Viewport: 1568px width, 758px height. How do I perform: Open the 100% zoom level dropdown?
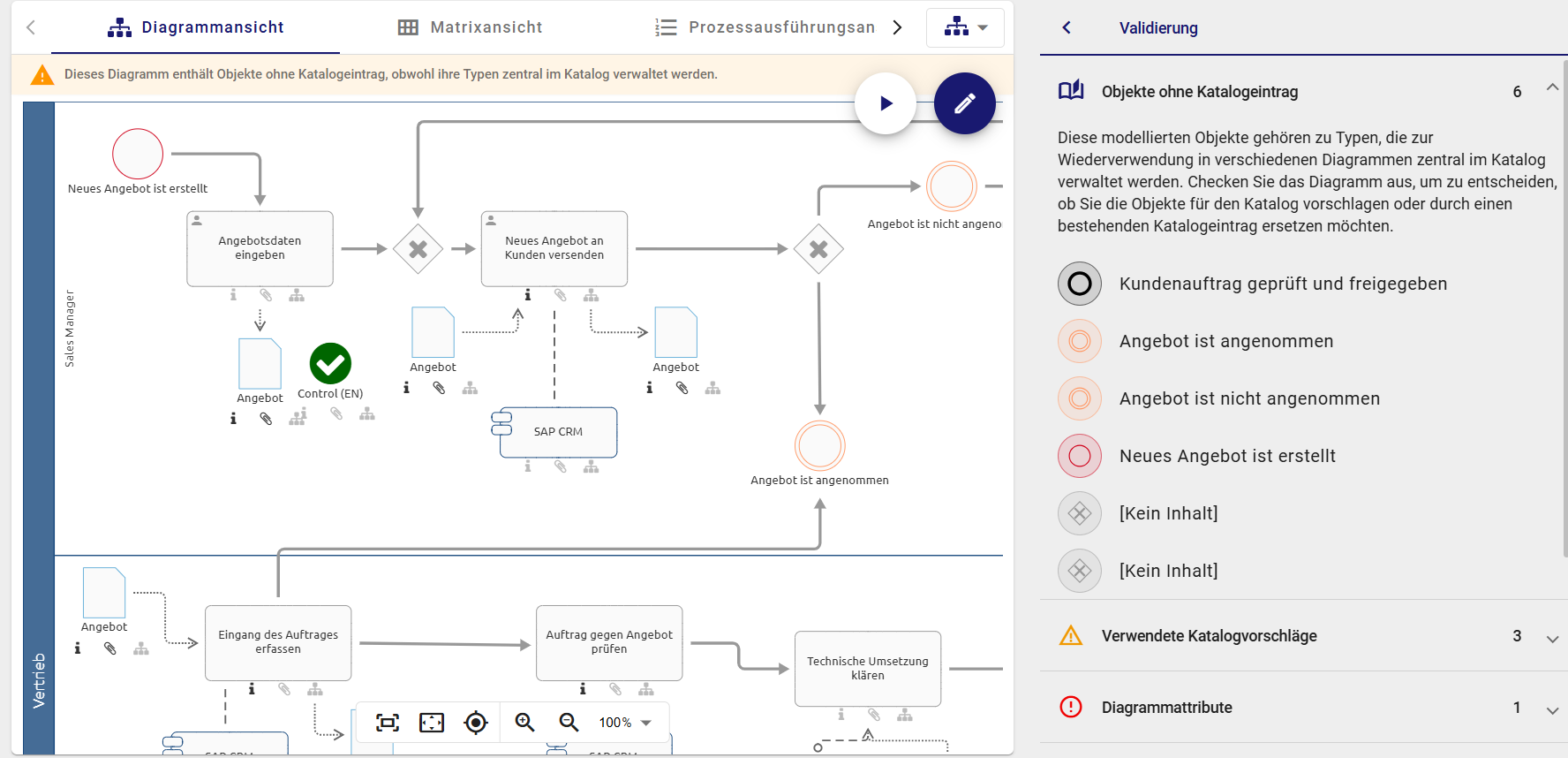click(x=625, y=723)
